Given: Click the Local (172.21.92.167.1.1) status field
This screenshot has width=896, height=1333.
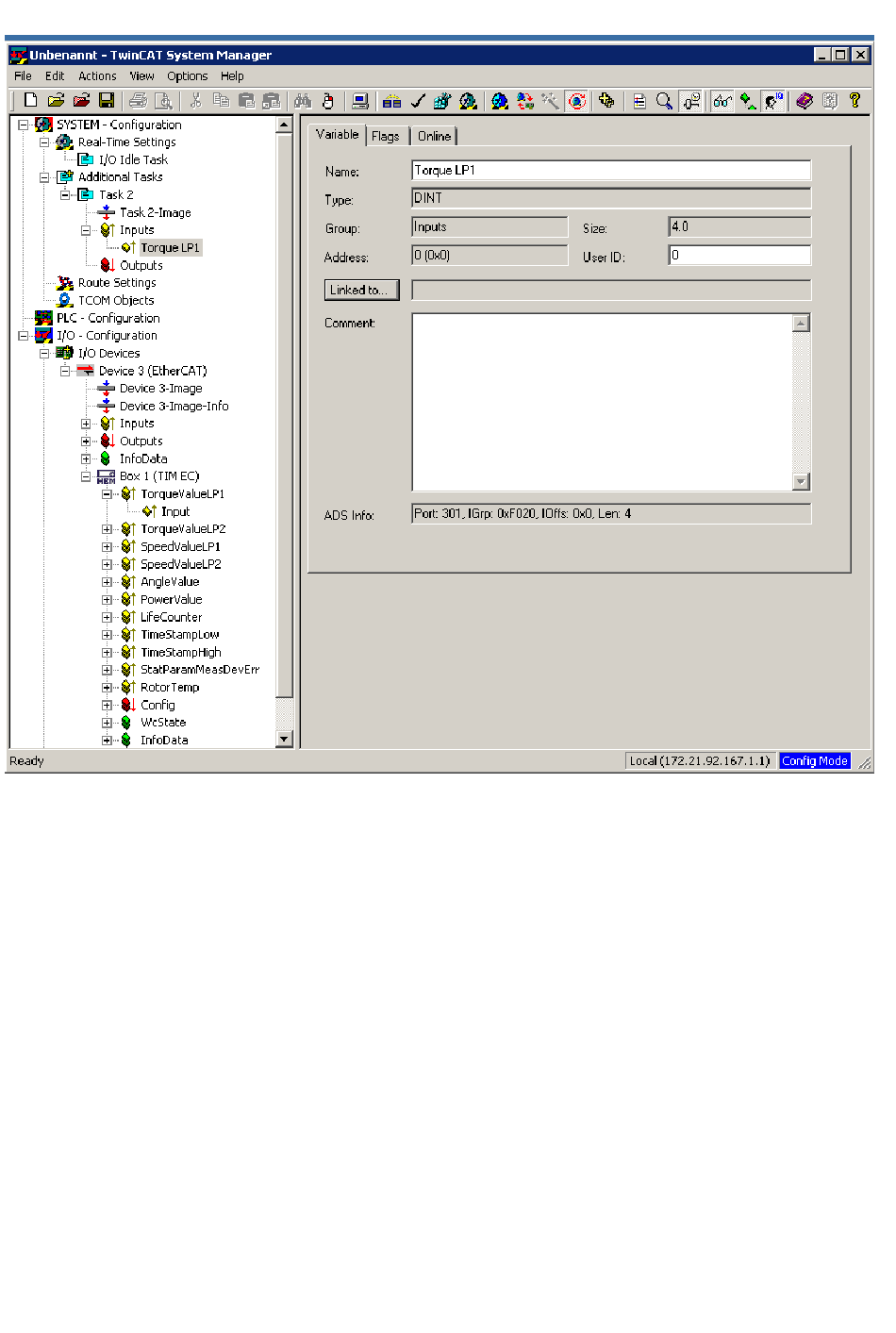Looking at the screenshot, I should [700, 761].
